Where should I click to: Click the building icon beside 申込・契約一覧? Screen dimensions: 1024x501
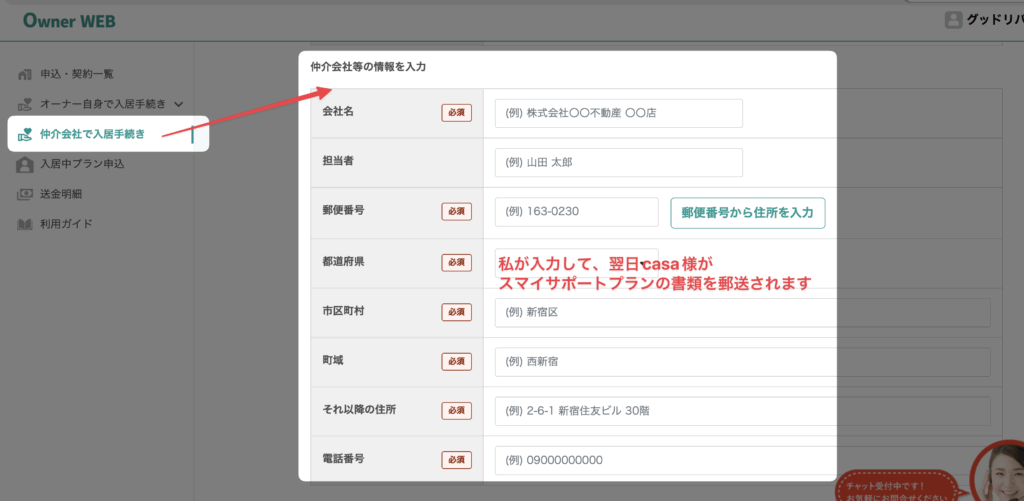coord(25,74)
